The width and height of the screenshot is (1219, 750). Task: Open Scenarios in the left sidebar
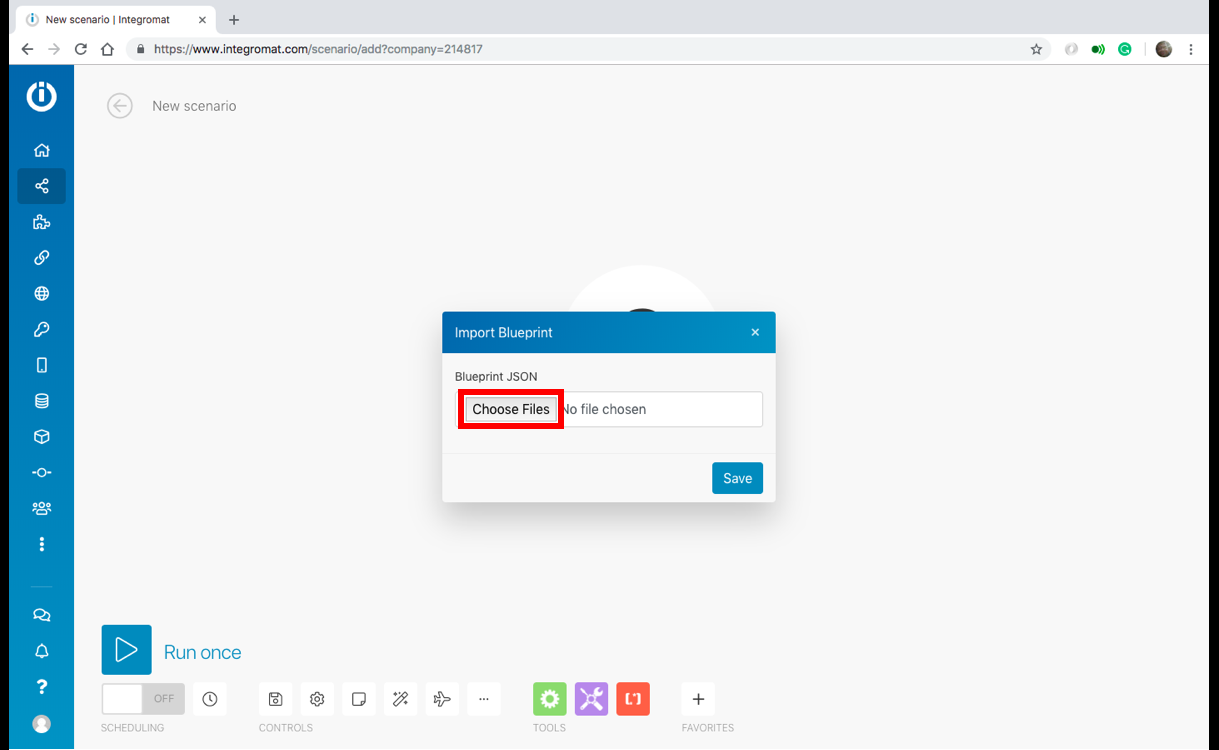point(42,186)
